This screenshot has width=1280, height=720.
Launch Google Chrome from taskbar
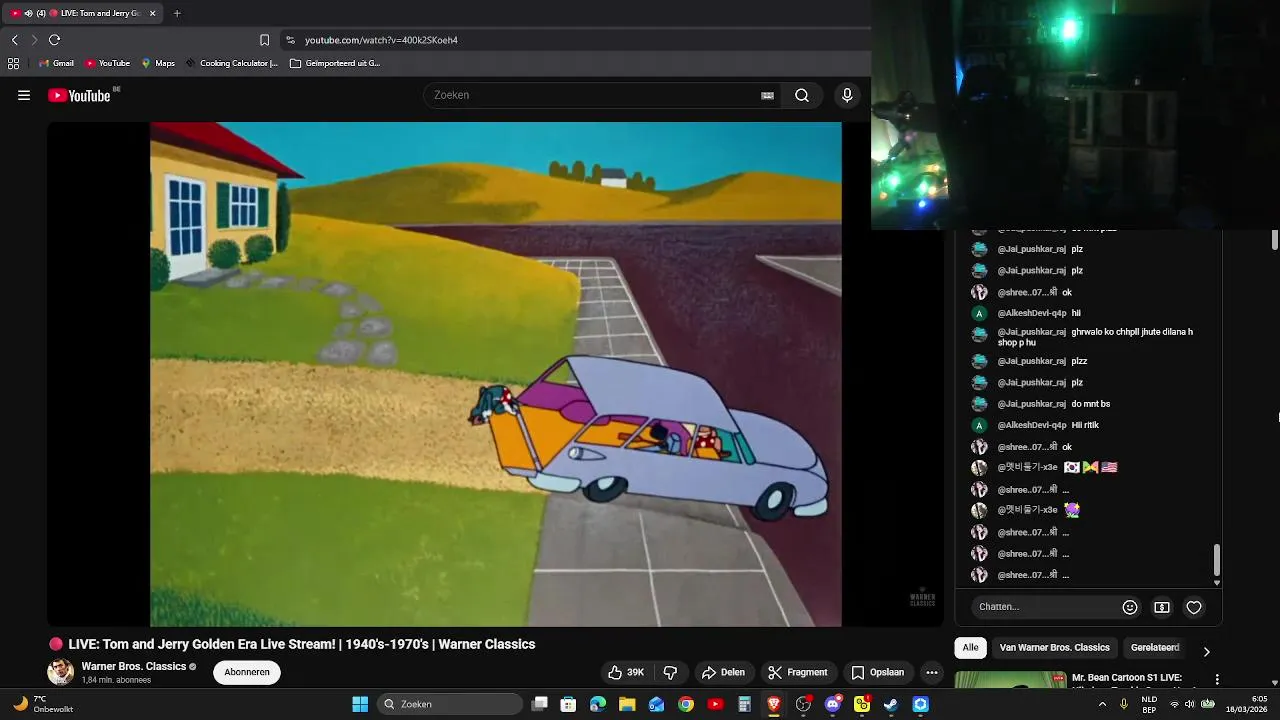click(x=686, y=704)
